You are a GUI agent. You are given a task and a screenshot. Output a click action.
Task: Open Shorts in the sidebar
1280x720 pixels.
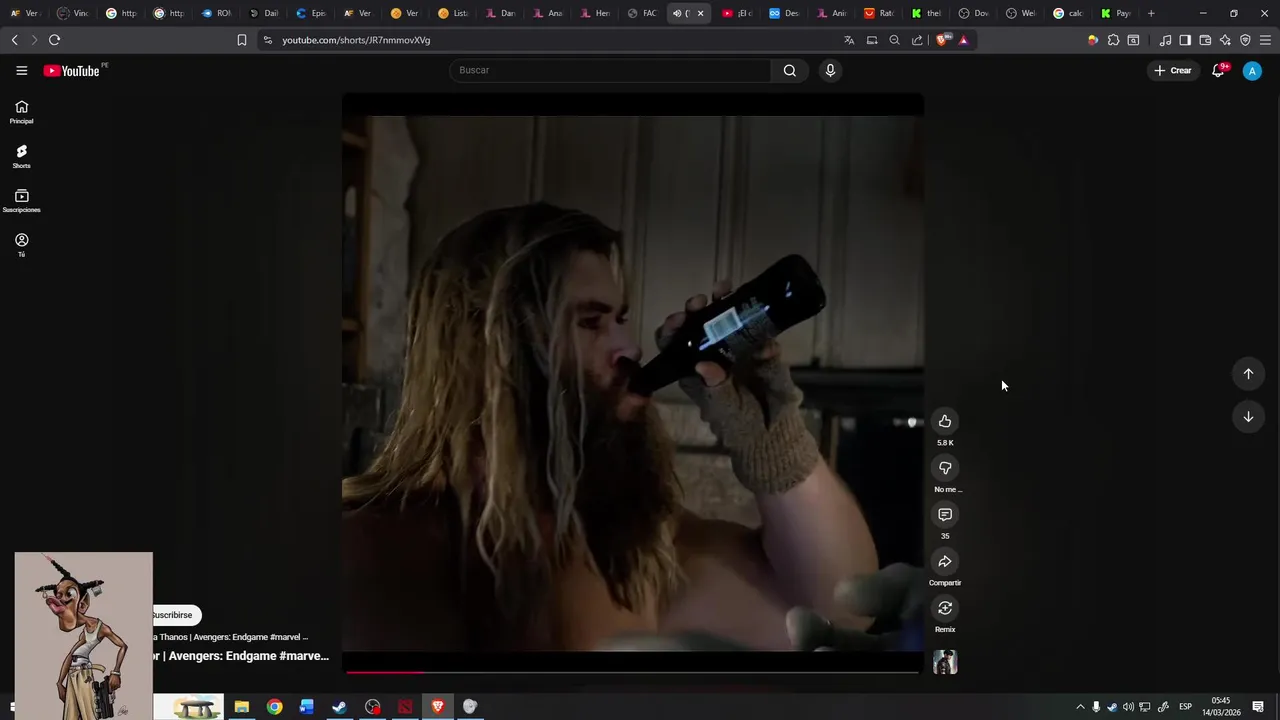tap(22, 157)
